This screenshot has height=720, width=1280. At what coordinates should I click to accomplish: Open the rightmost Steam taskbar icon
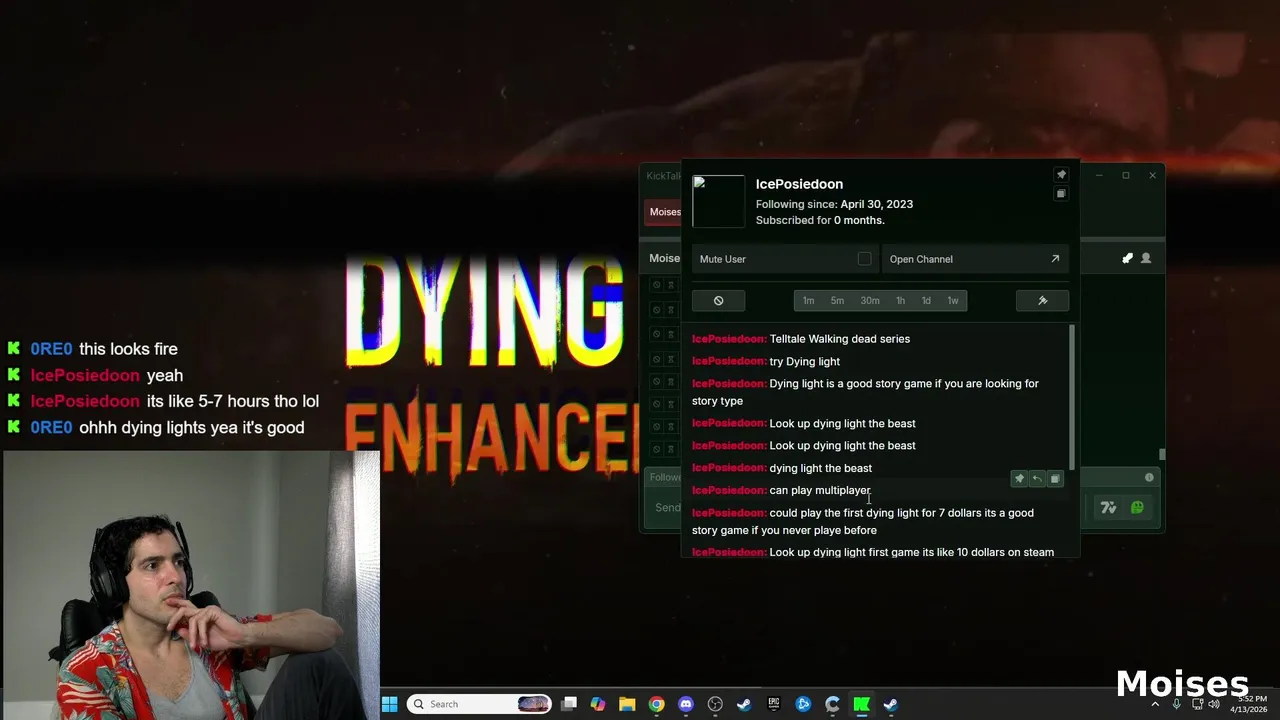pos(890,704)
